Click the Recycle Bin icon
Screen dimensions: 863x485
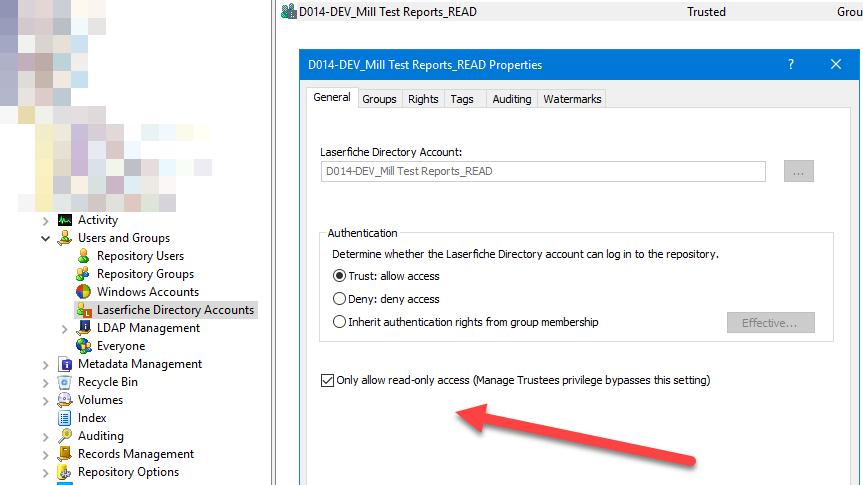[65, 382]
